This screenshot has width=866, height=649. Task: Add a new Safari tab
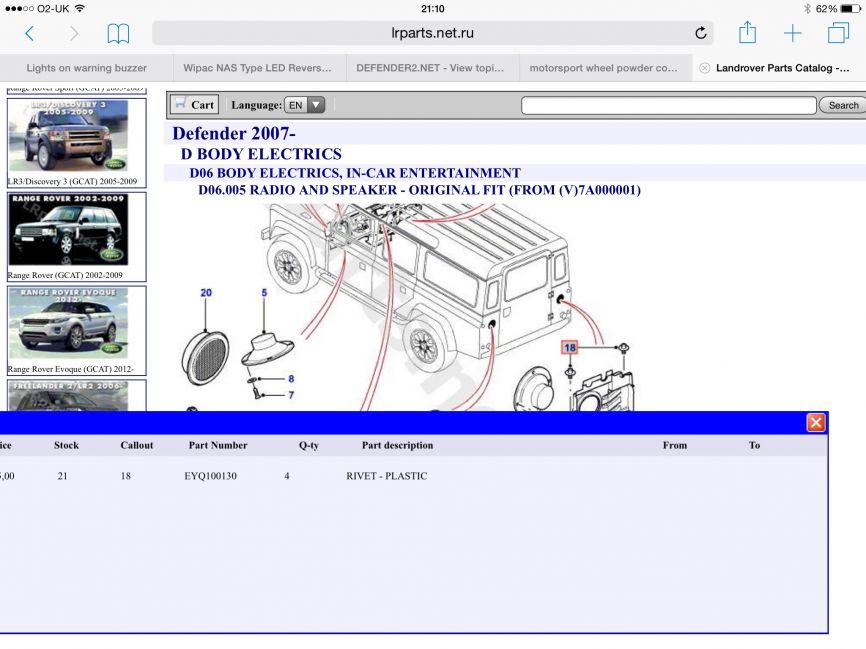[793, 33]
